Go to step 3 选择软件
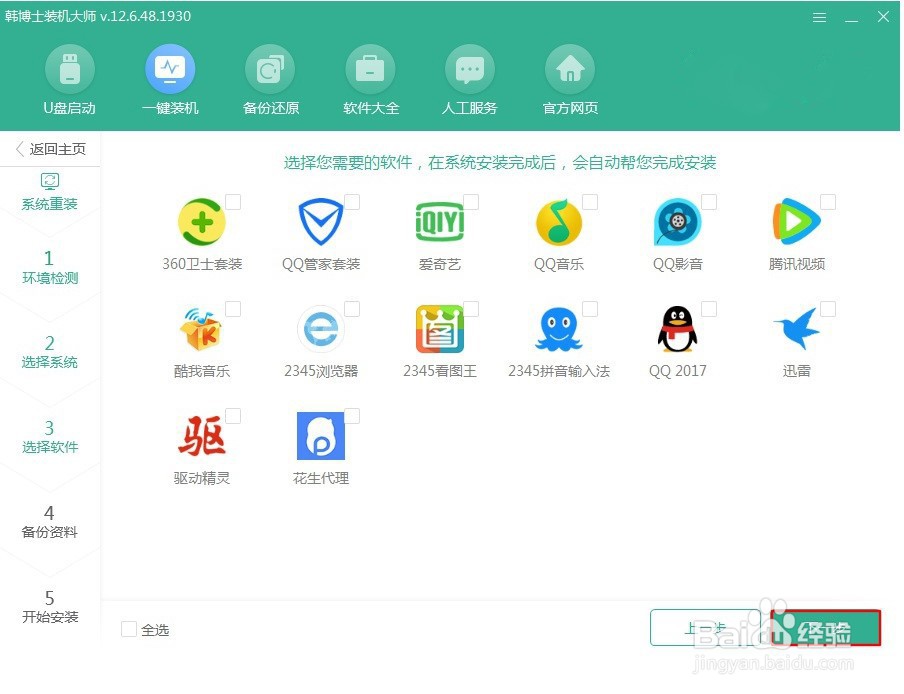This screenshot has width=904, height=694. (50, 436)
